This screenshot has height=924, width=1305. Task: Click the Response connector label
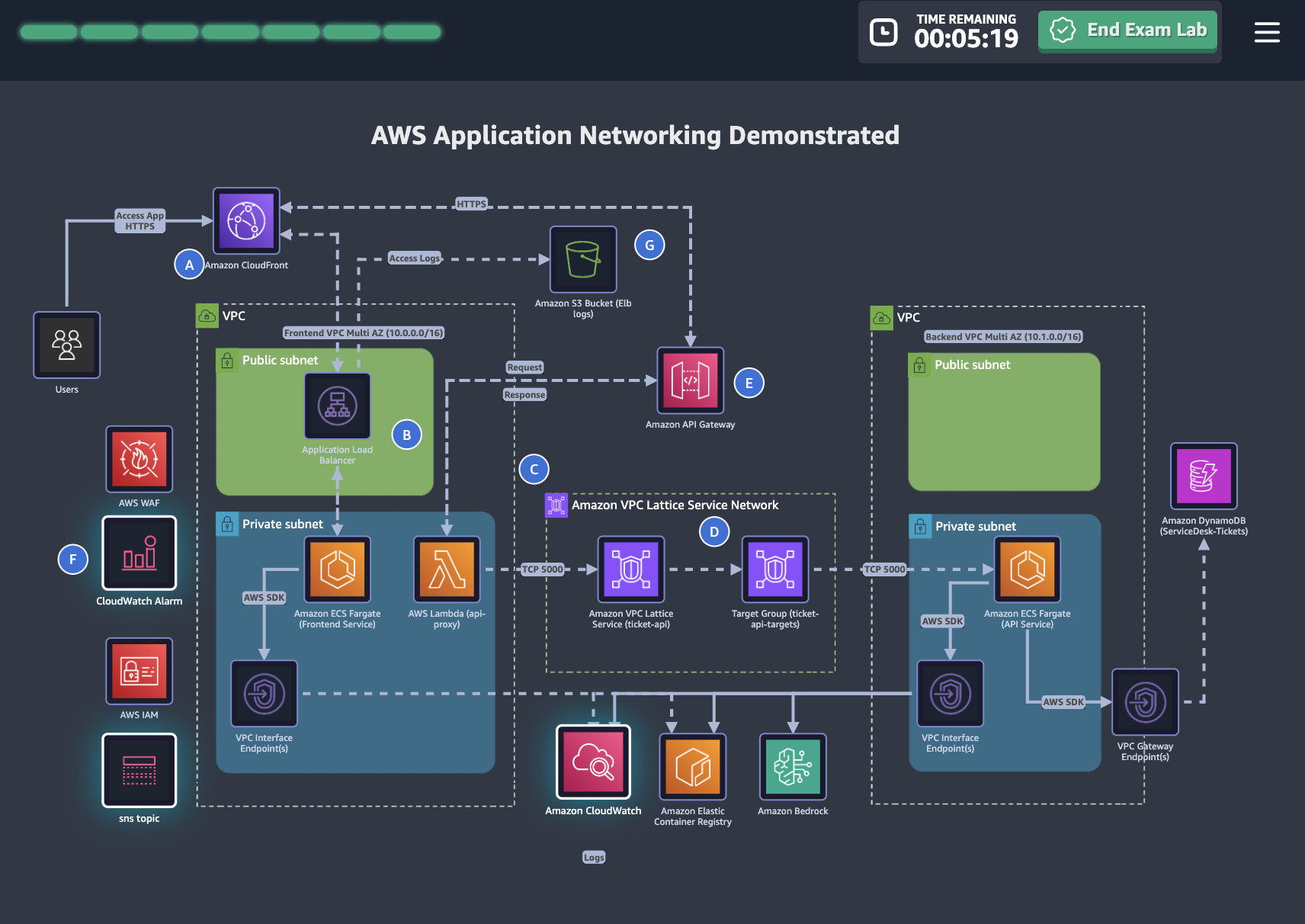[x=525, y=395]
